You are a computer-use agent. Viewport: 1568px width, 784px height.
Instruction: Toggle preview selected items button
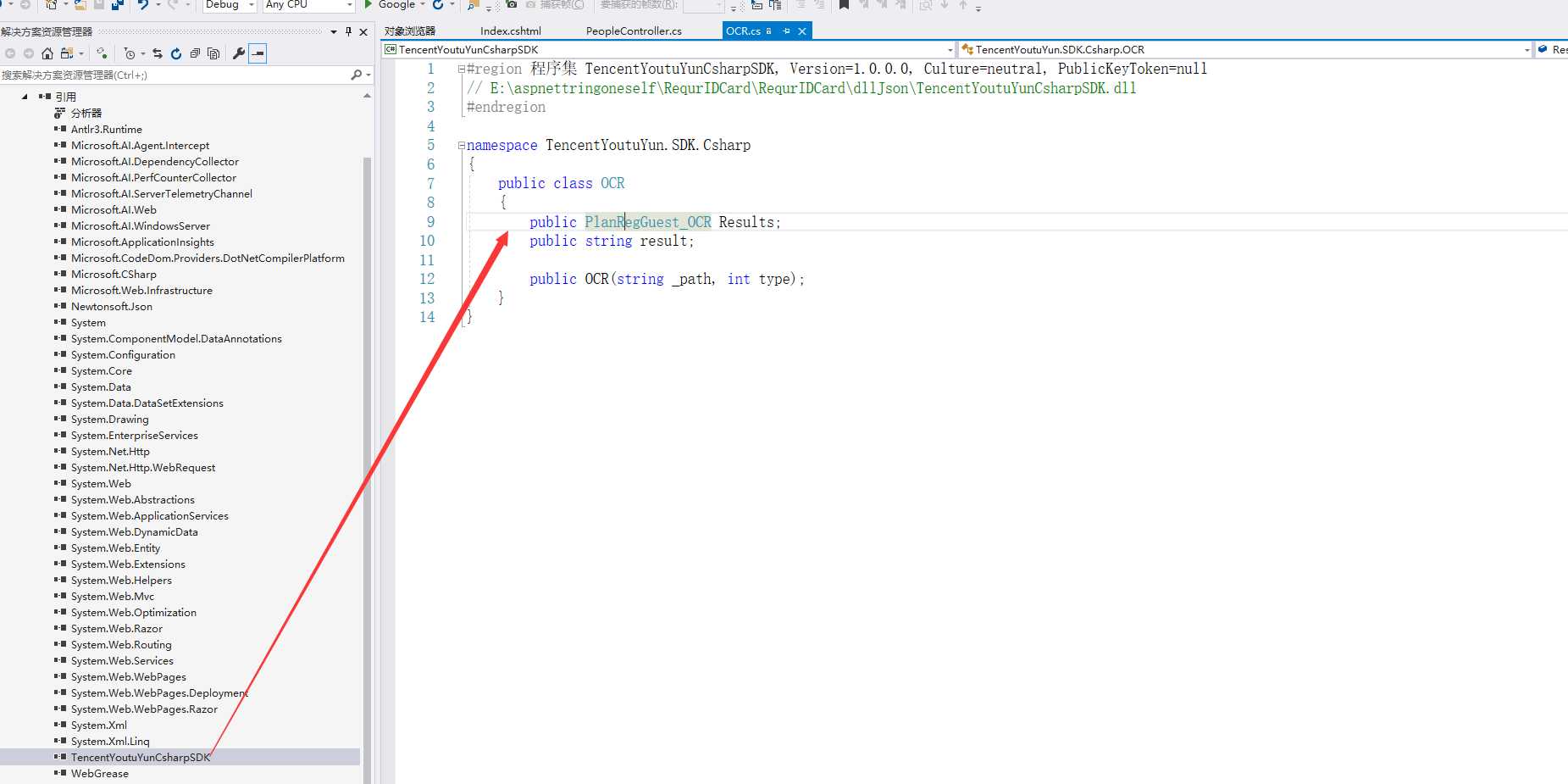tap(258, 53)
